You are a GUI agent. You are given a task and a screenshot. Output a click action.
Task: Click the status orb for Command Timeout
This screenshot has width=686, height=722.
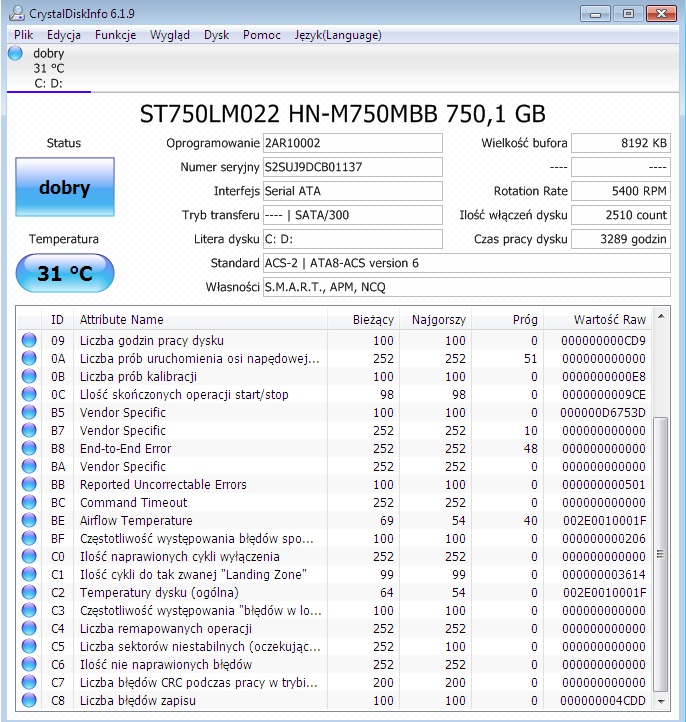[29, 502]
